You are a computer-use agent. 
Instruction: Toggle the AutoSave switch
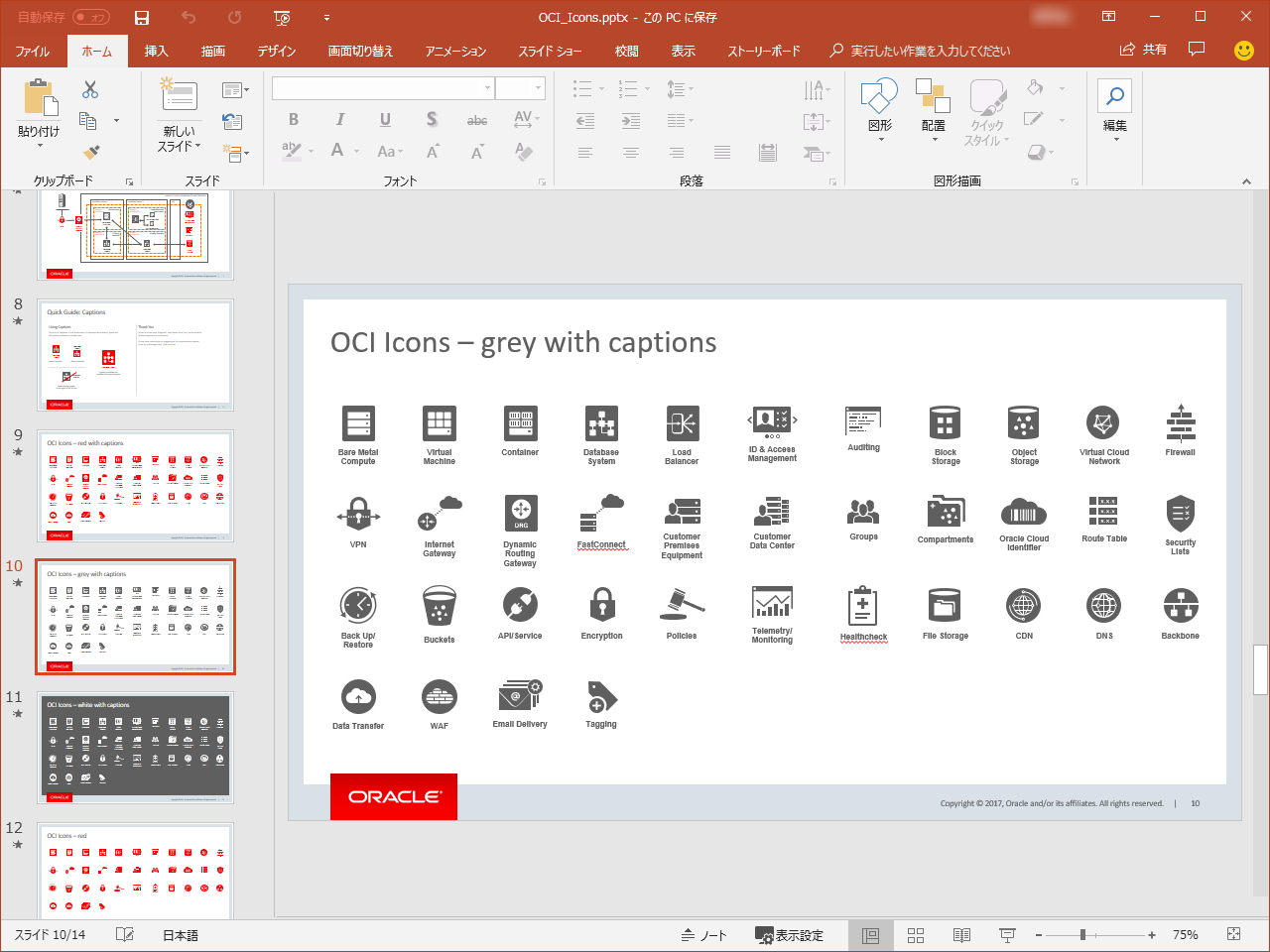(90, 18)
